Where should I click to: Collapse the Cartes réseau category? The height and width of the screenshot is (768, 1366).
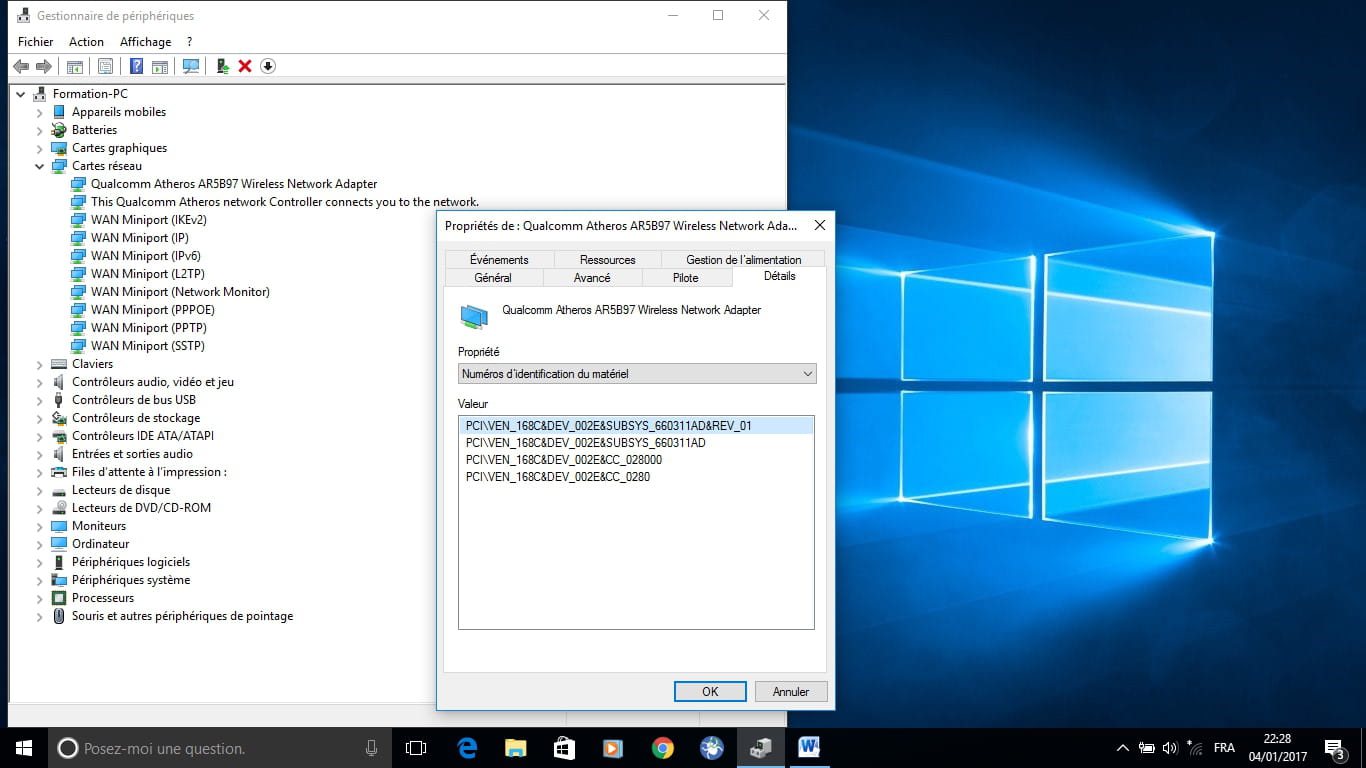(x=40, y=166)
